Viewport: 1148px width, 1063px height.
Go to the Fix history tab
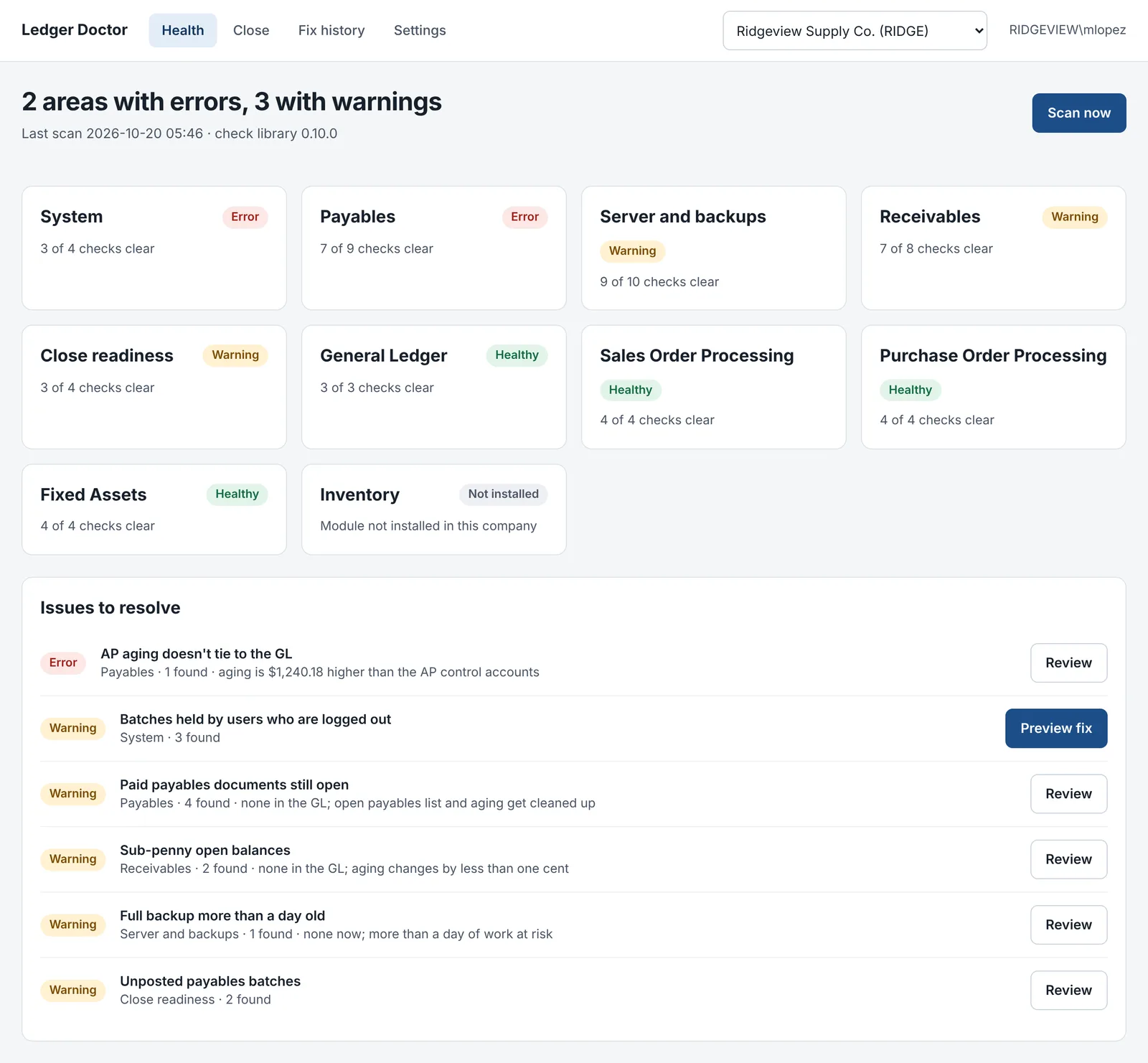coord(331,30)
